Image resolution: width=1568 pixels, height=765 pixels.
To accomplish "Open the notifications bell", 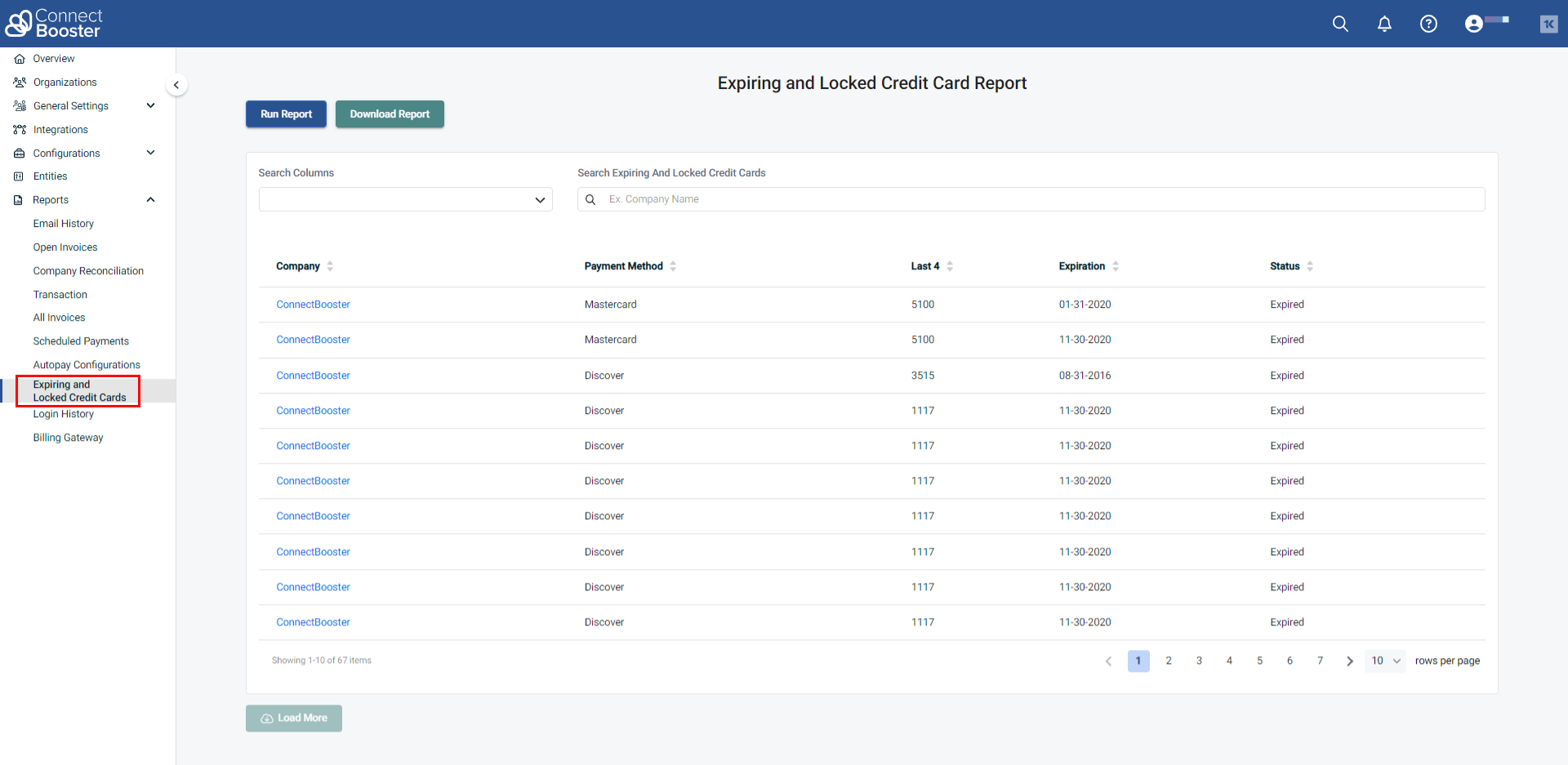I will click(x=1384, y=24).
